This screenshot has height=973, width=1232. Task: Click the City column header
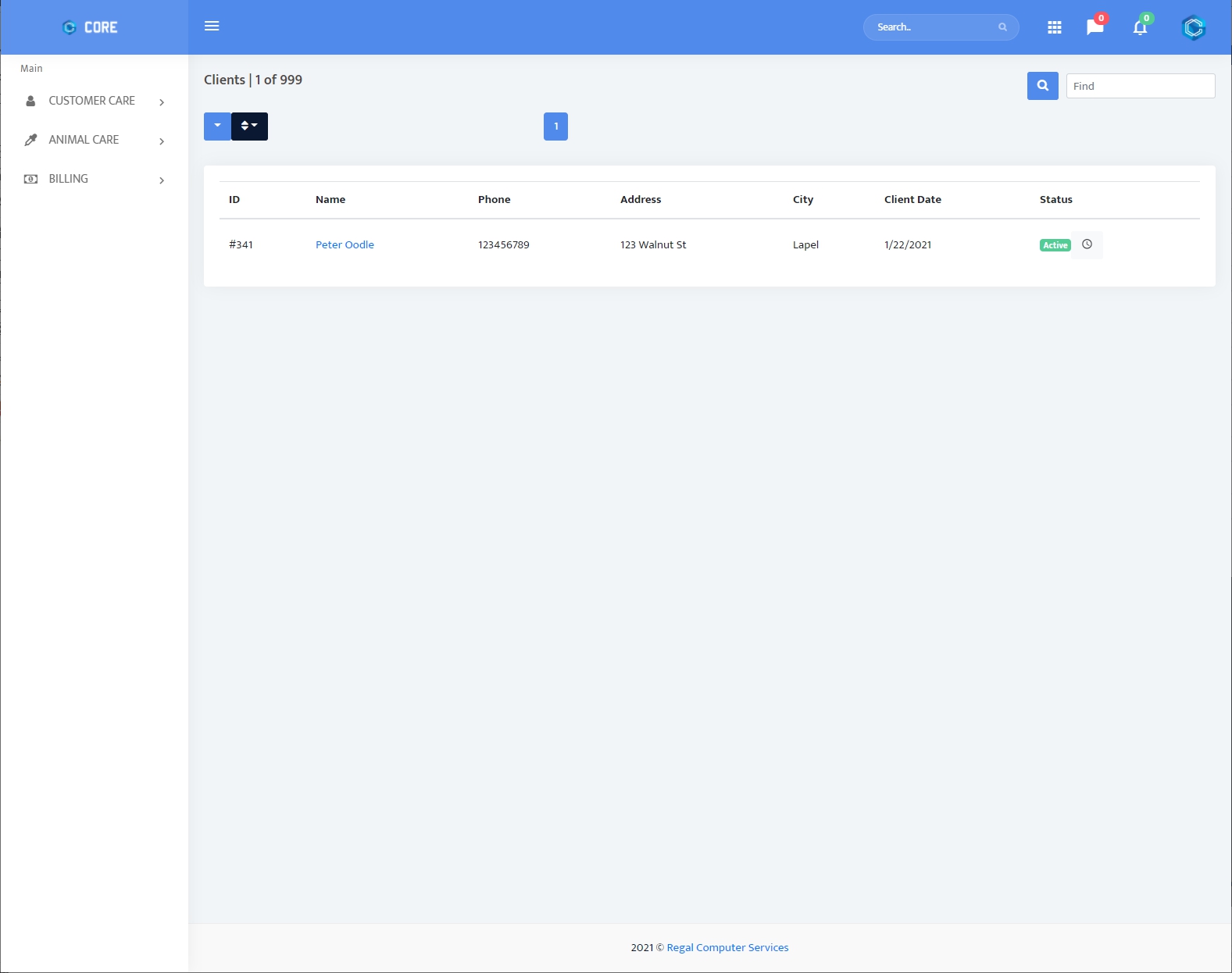(x=803, y=199)
